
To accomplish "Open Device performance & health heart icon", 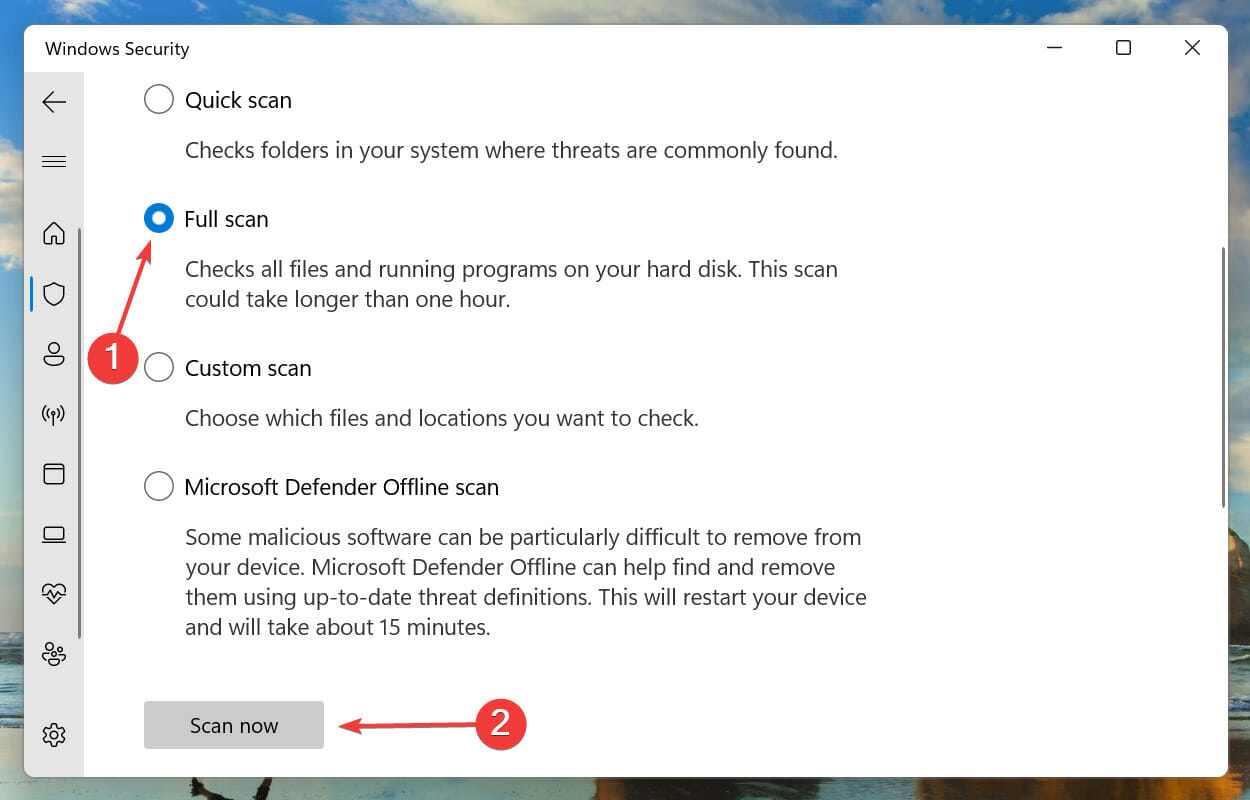I will click(x=54, y=594).
